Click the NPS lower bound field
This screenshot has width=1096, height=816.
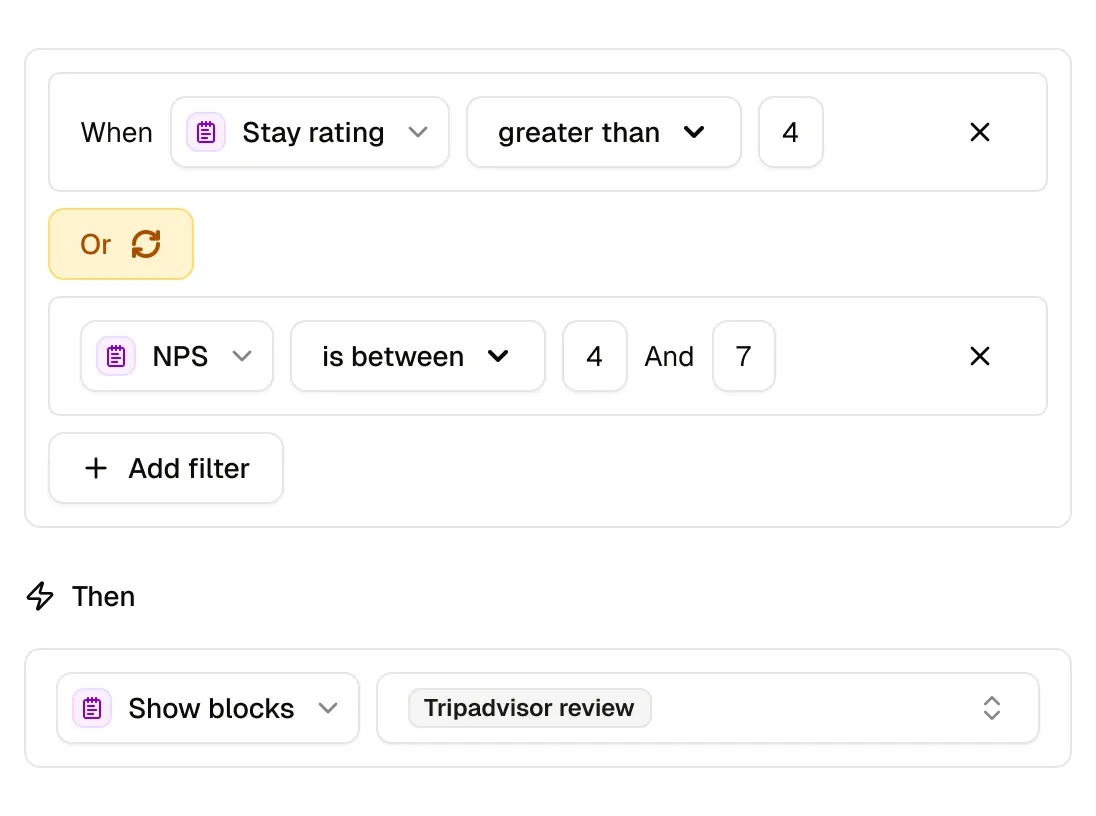(x=595, y=356)
